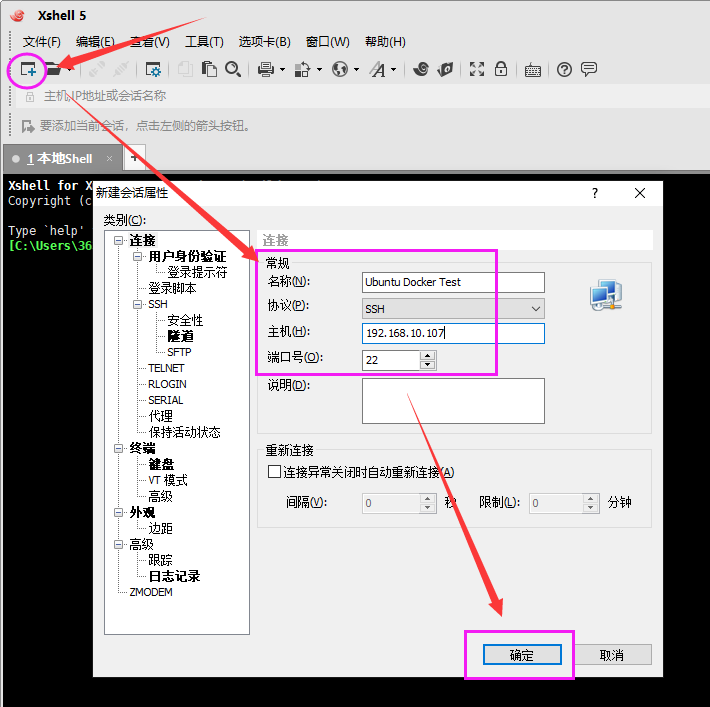This screenshot has width=710, height=707.
Task: Click the Xftp swirl toolbar icon
Action: coord(421,69)
